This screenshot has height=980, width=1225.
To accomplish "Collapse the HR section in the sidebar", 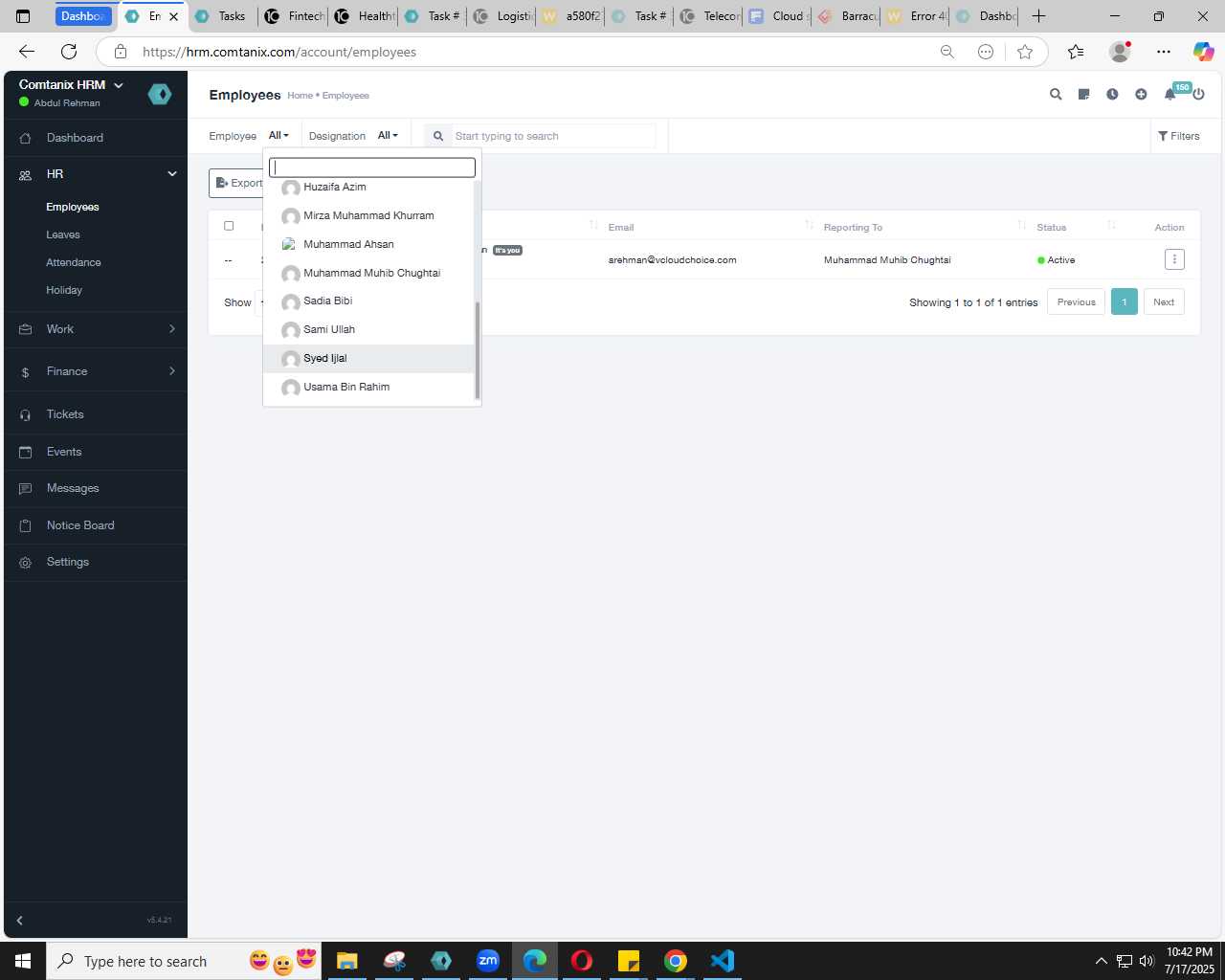I will click(172, 174).
